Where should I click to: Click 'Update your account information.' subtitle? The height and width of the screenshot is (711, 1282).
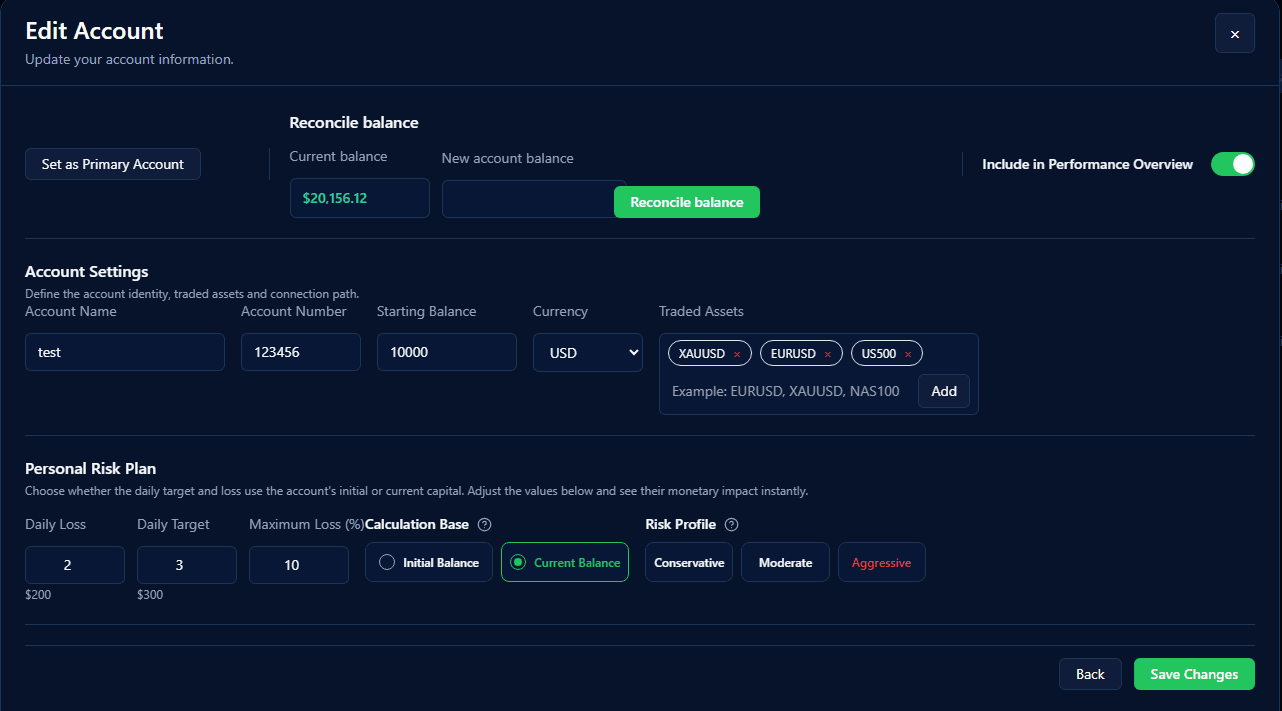pos(129,59)
